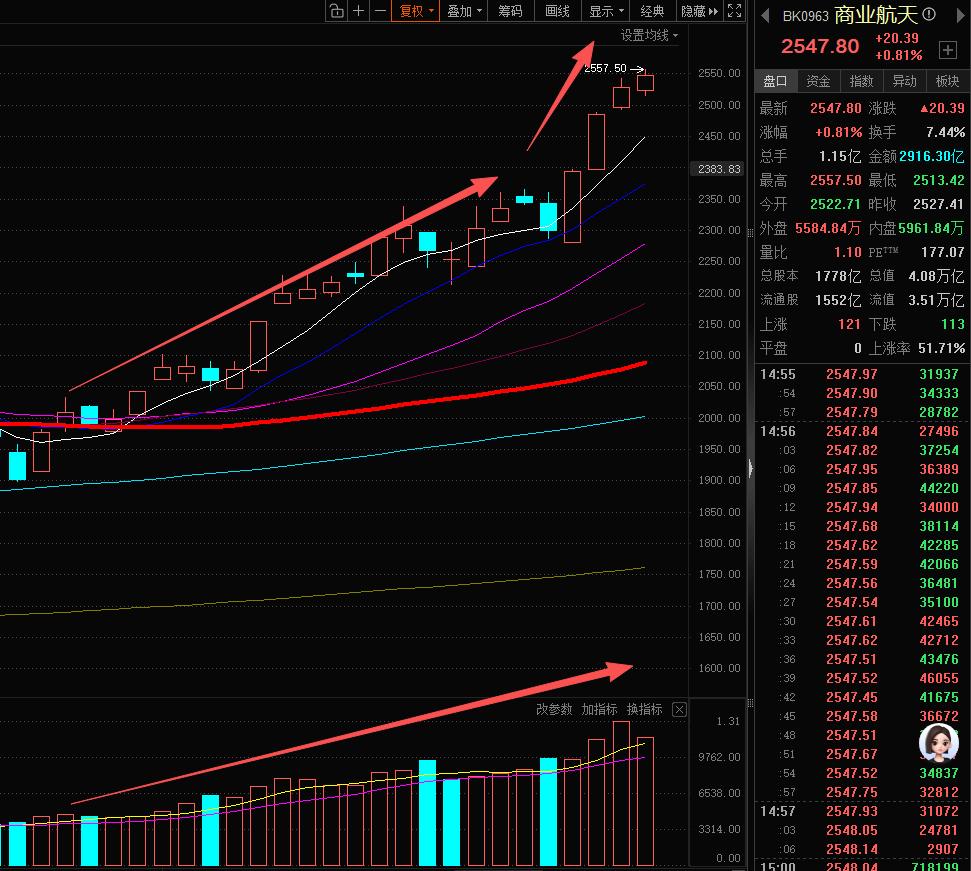Activate the 画线 drawing tool
This screenshot has height=871, width=971.
point(557,11)
